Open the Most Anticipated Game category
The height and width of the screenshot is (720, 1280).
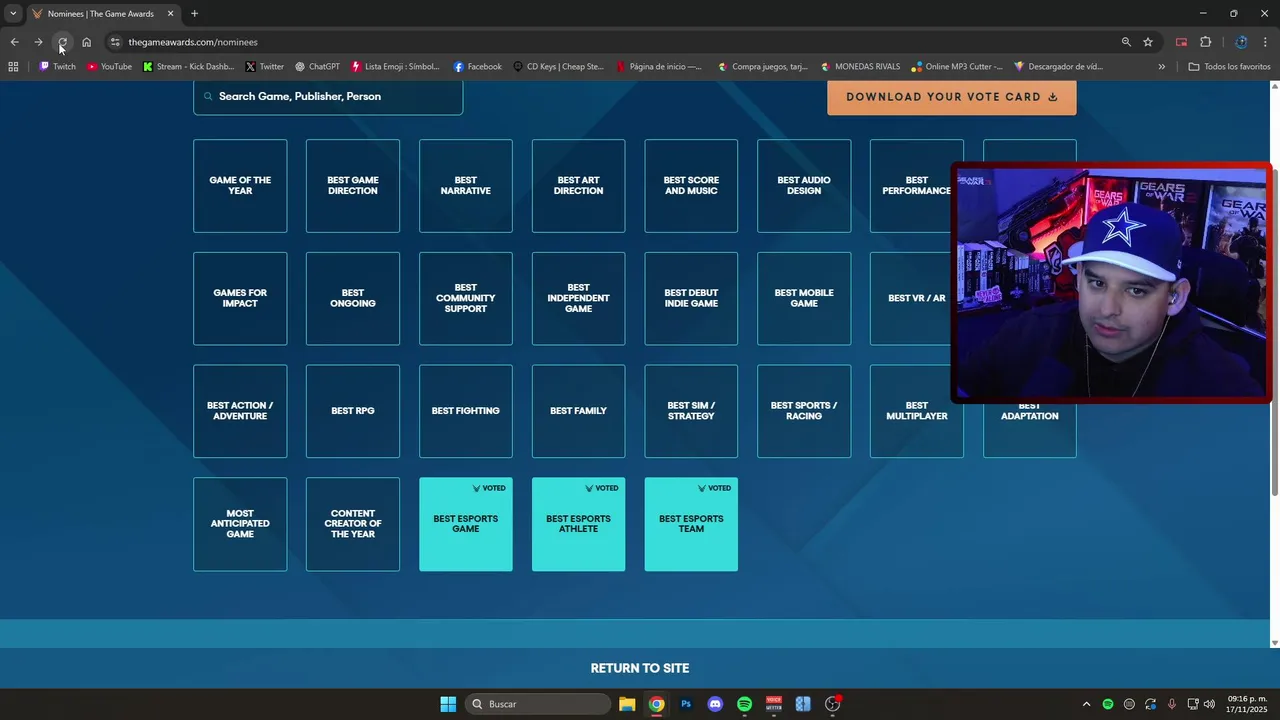point(240,524)
